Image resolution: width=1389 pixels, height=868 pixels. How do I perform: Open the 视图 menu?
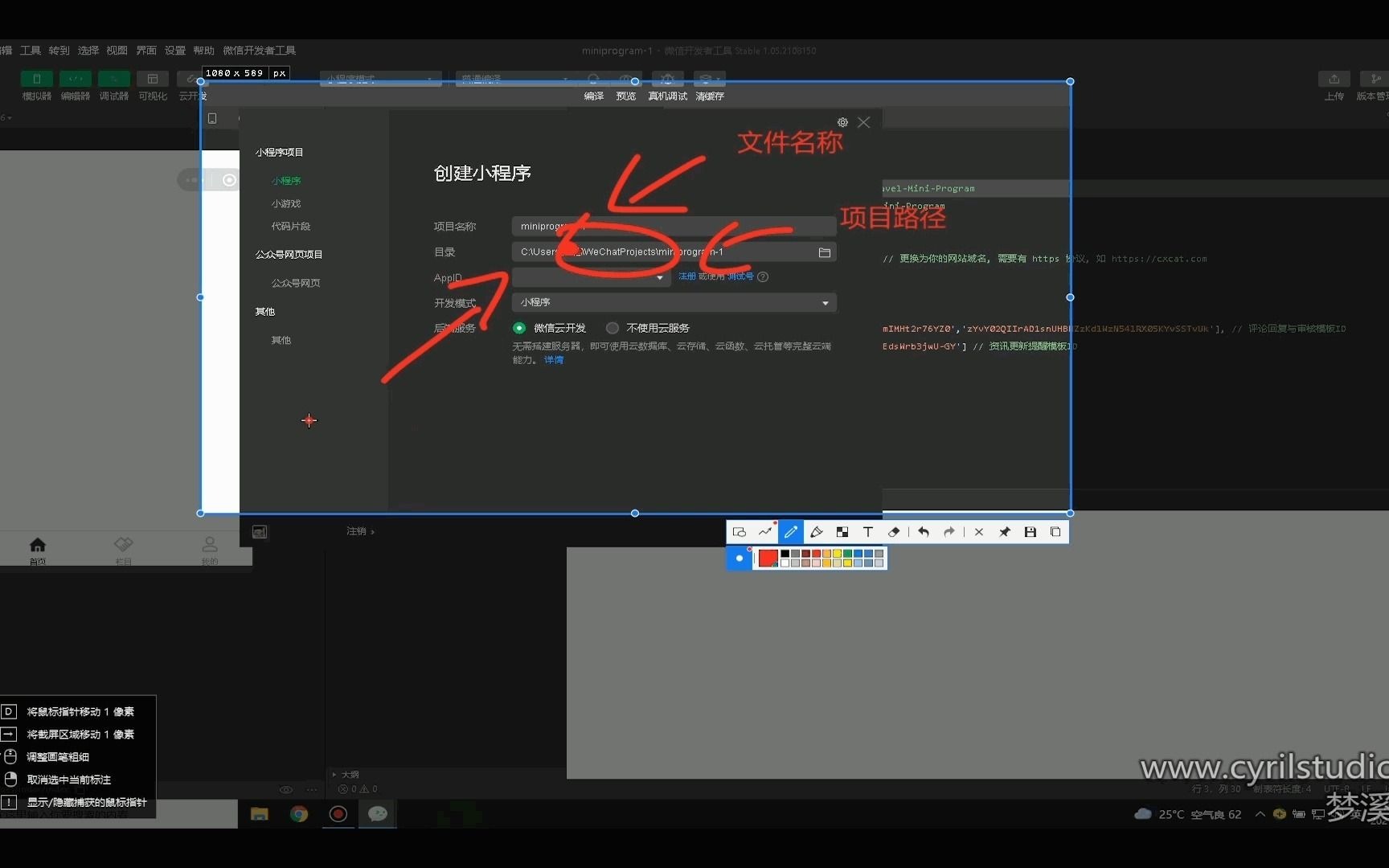point(117,51)
